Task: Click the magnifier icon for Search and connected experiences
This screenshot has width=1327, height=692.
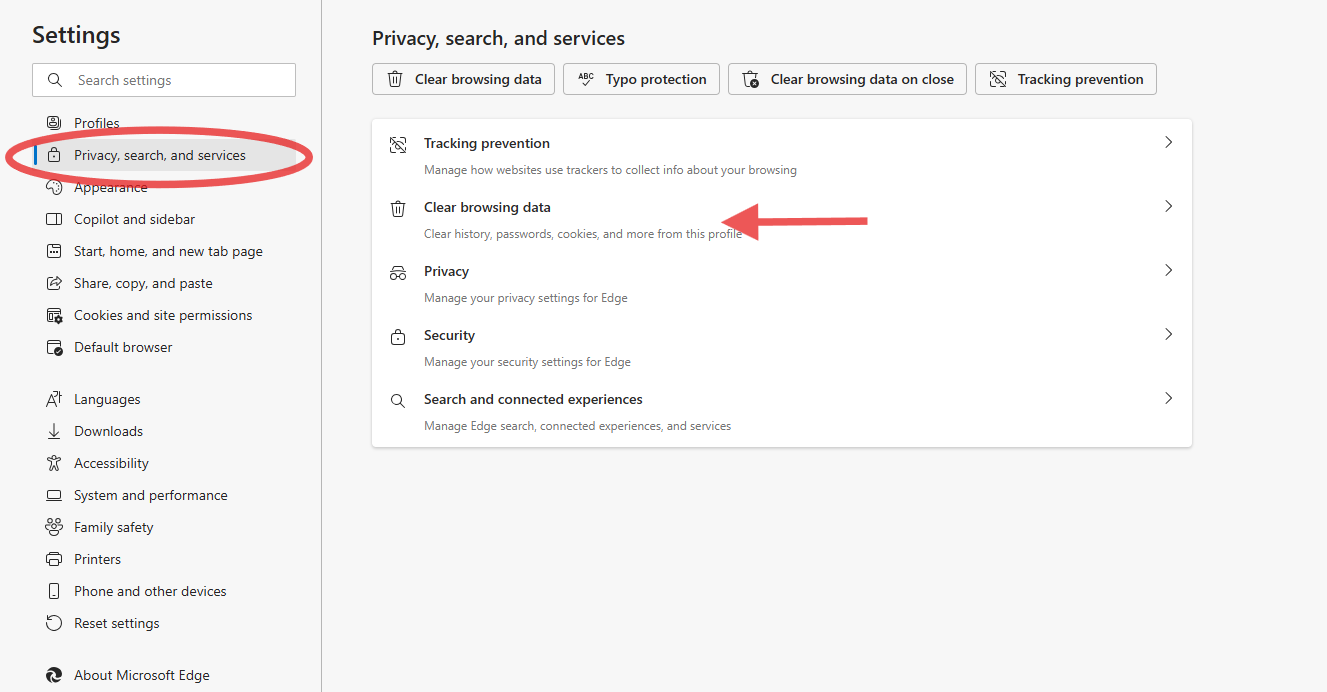Action: pos(398,400)
